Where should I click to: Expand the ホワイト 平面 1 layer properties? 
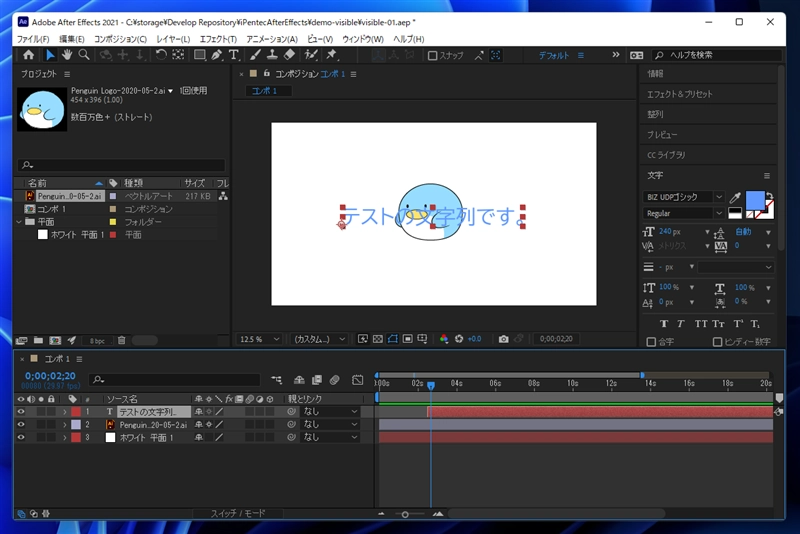(65, 437)
